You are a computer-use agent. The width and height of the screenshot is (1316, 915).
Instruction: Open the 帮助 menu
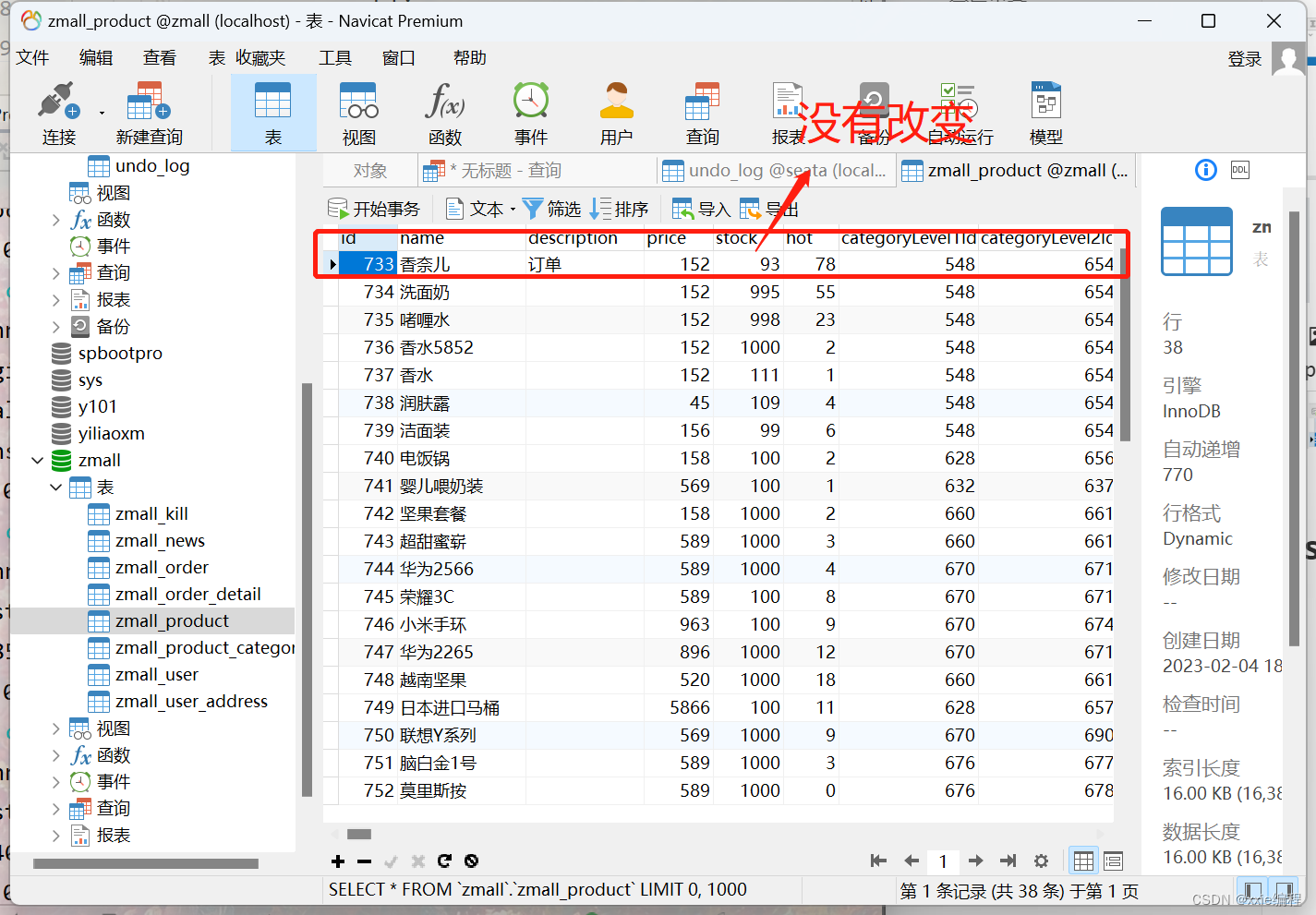[x=470, y=57]
